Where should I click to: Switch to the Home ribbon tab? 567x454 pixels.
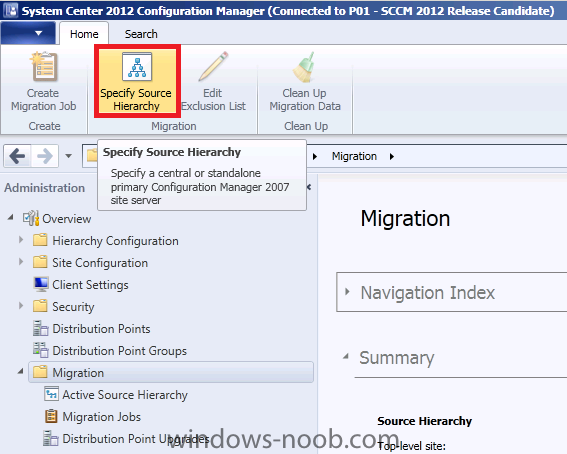pos(84,34)
